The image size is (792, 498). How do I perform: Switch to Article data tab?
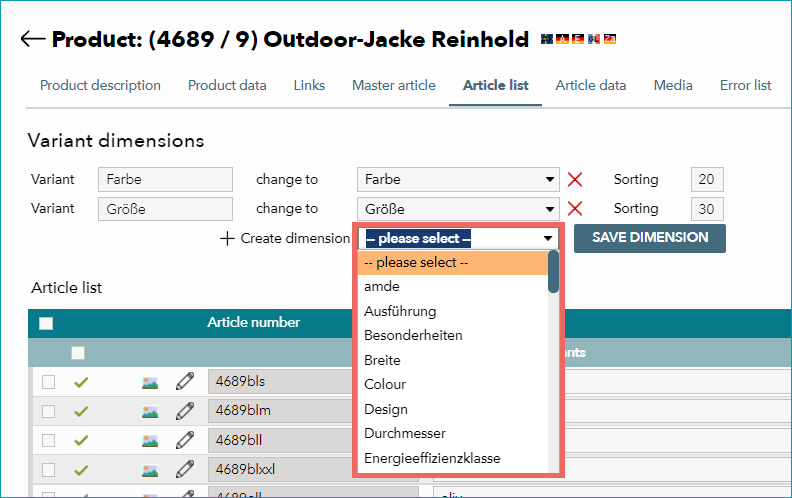[590, 85]
